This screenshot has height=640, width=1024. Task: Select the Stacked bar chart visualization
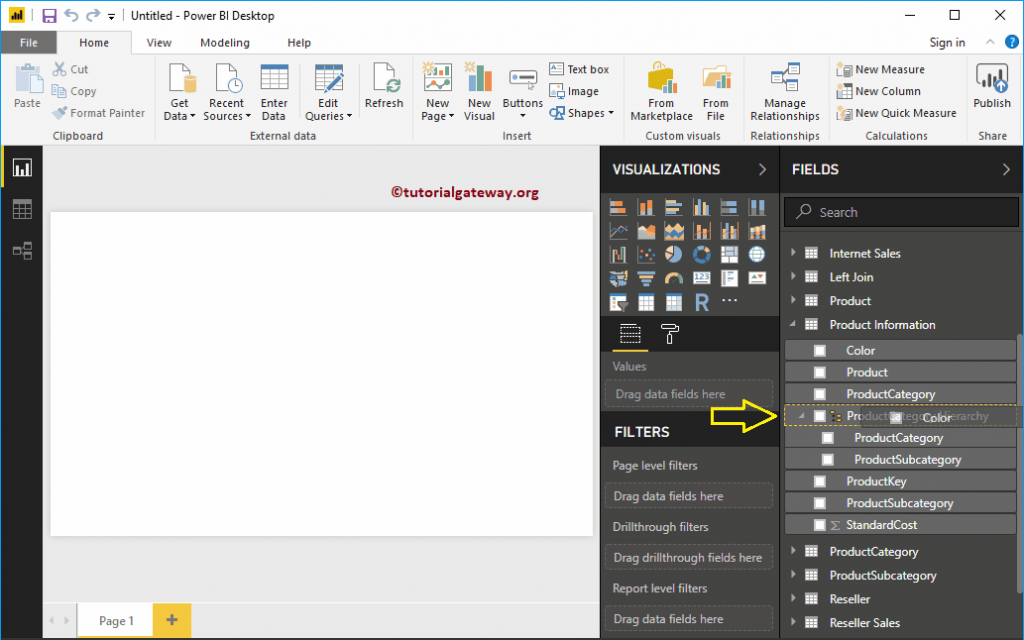click(x=618, y=207)
